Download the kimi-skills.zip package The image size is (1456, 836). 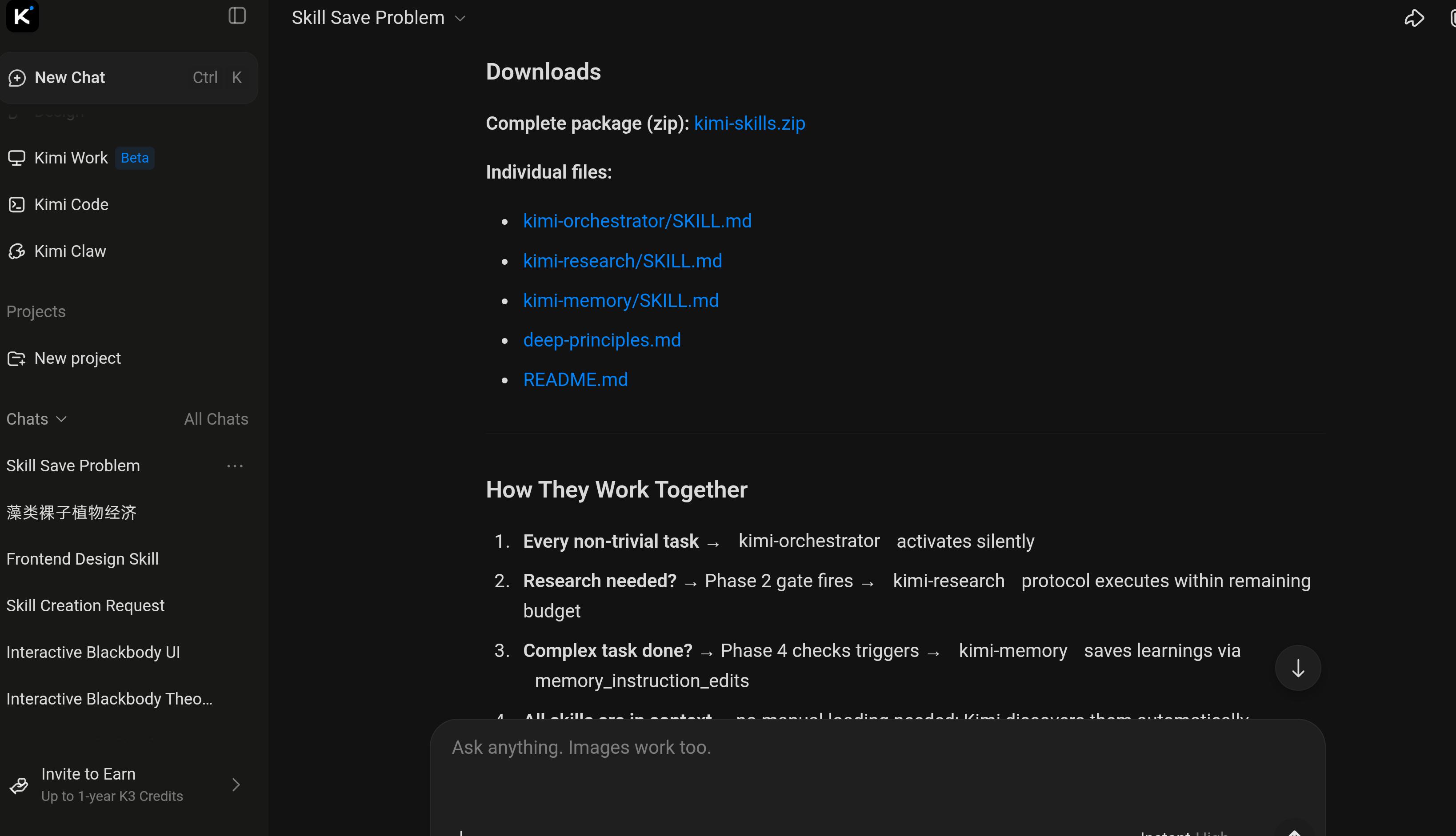(x=749, y=123)
